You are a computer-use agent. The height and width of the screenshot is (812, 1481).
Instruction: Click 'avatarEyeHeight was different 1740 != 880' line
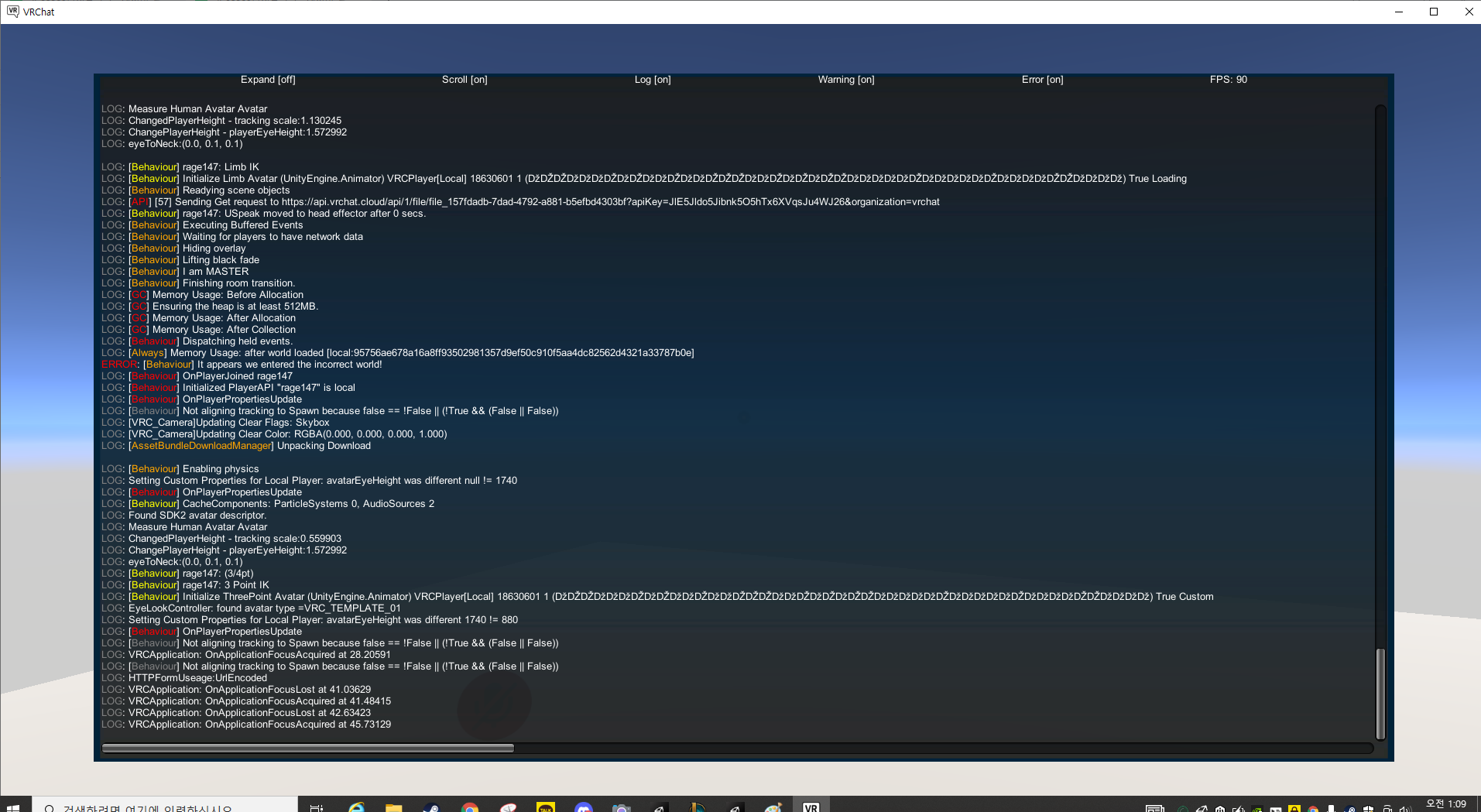point(310,620)
